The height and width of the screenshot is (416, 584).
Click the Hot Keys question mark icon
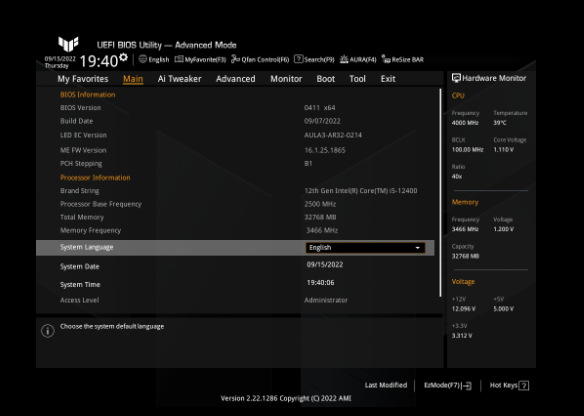point(524,385)
